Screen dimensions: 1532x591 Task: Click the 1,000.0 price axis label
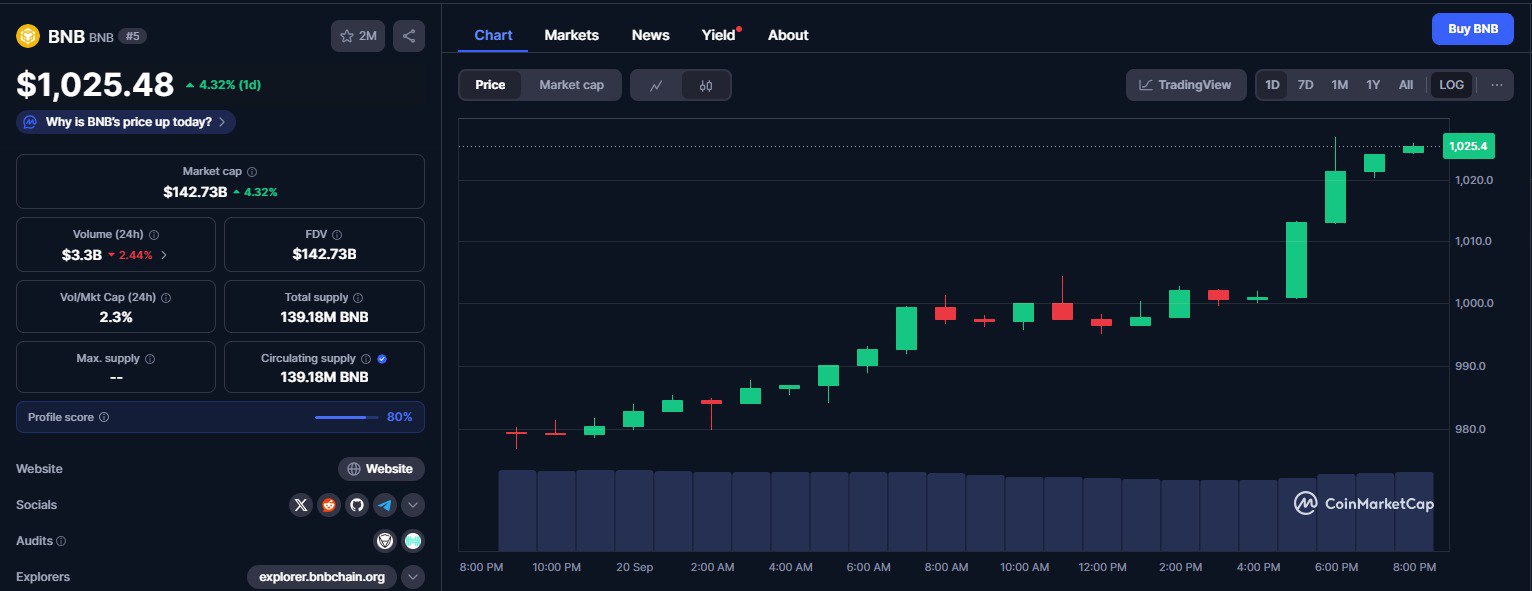(1476, 303)
